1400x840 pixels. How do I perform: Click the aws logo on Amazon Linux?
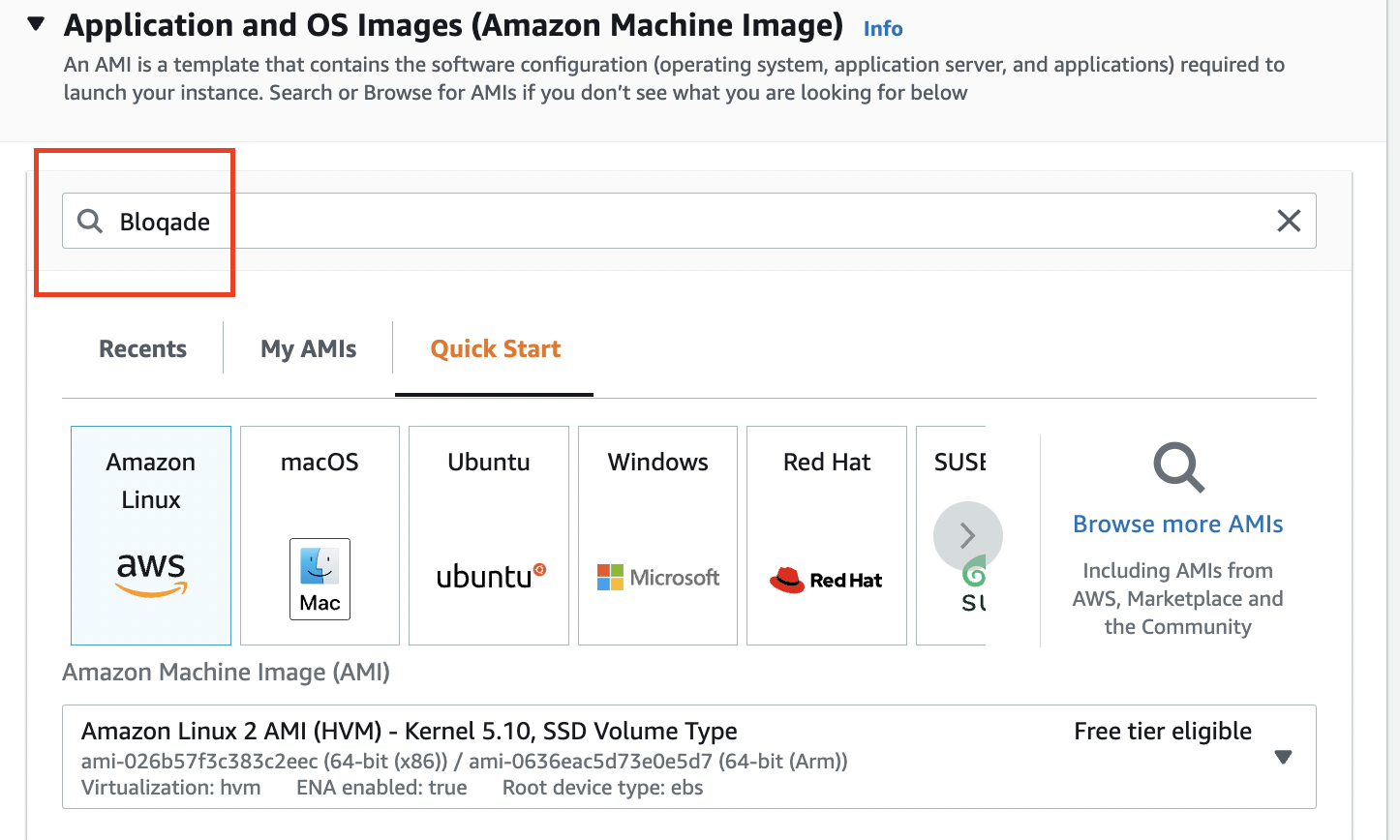click(x=151, y=575)
